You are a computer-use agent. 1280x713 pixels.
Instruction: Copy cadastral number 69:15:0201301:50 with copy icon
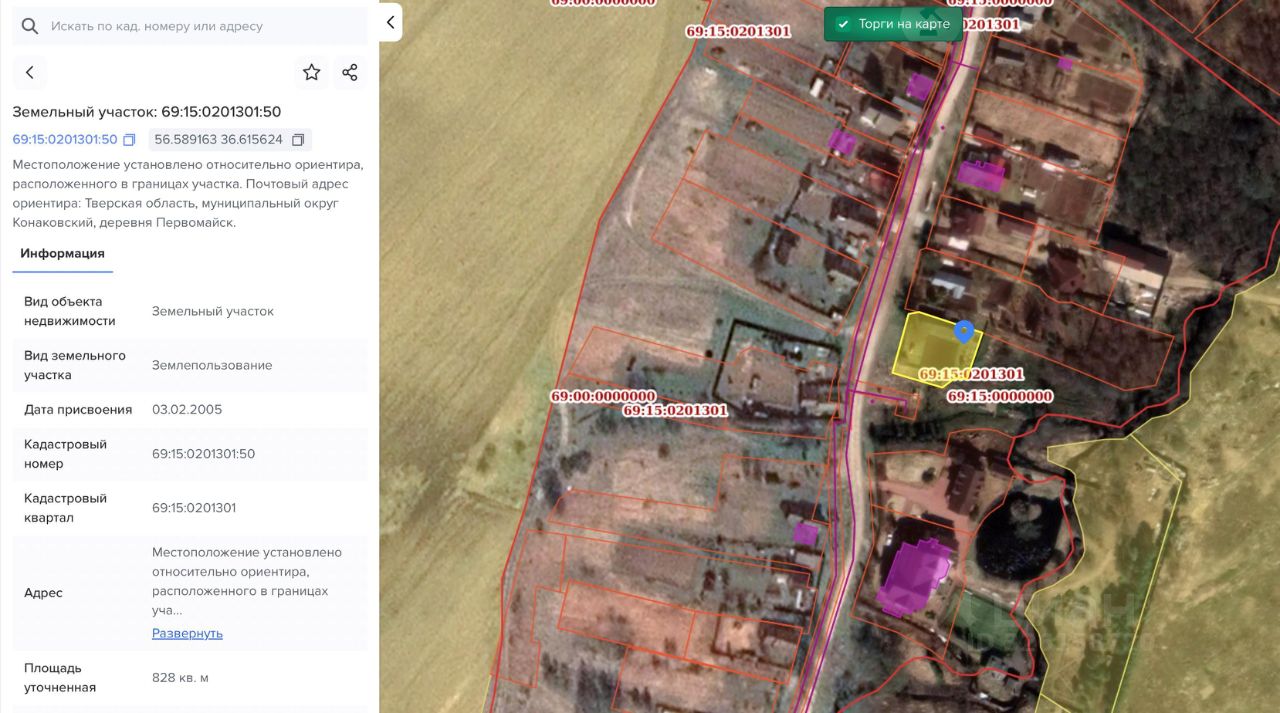(x=129, y=140)
